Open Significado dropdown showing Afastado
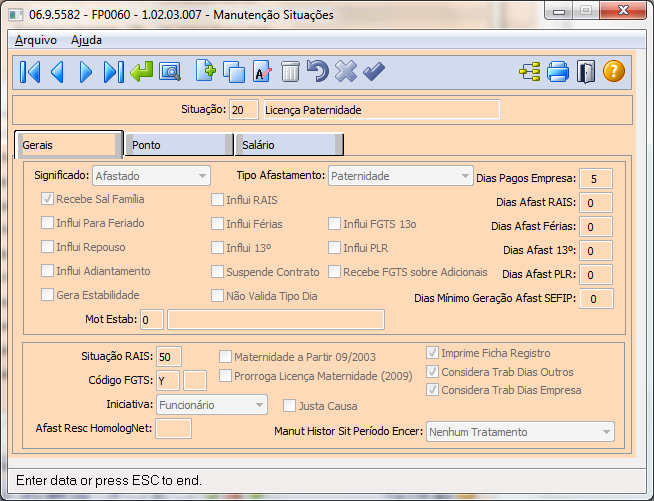The height and width of the screenshot is (501, 654). [x=151, y=176]
